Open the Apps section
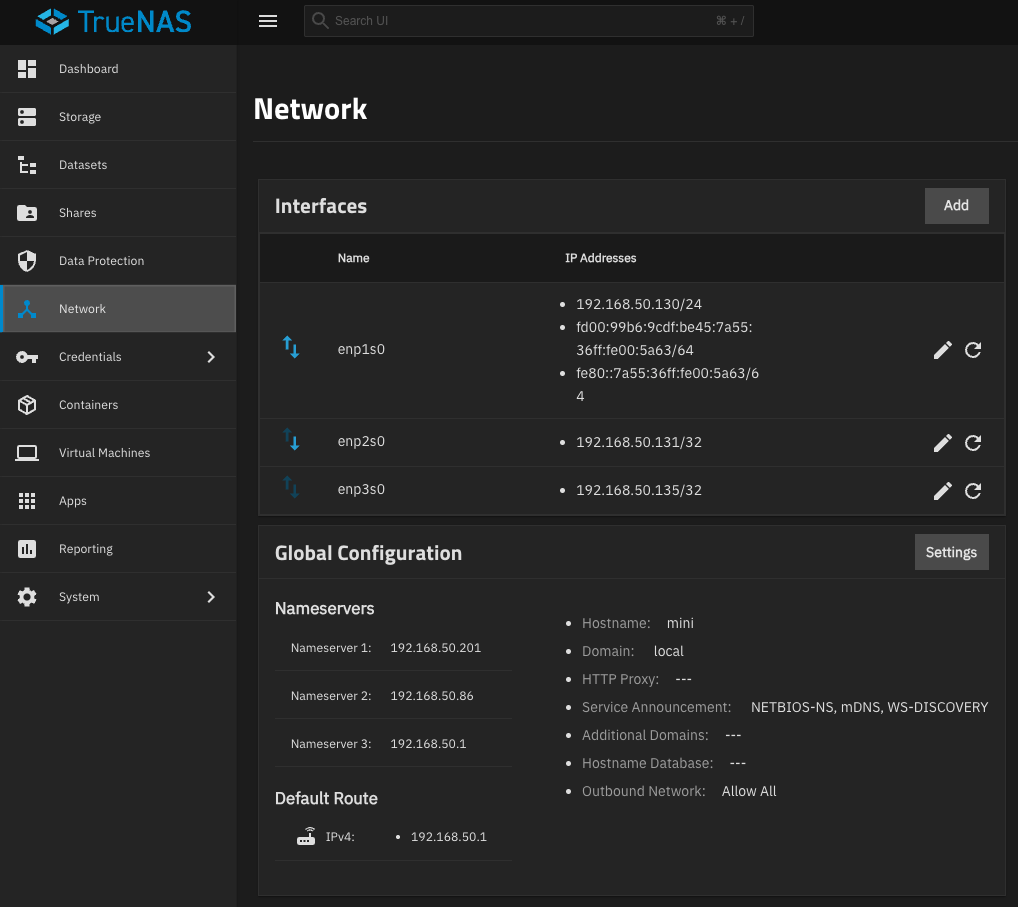The image size is (1018, 907). (x=73, y=501)
